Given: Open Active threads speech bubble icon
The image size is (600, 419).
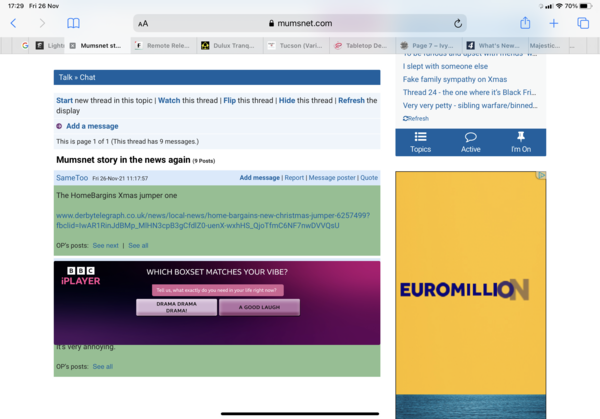Looking at the screenshot, I should tap(470, 142).
